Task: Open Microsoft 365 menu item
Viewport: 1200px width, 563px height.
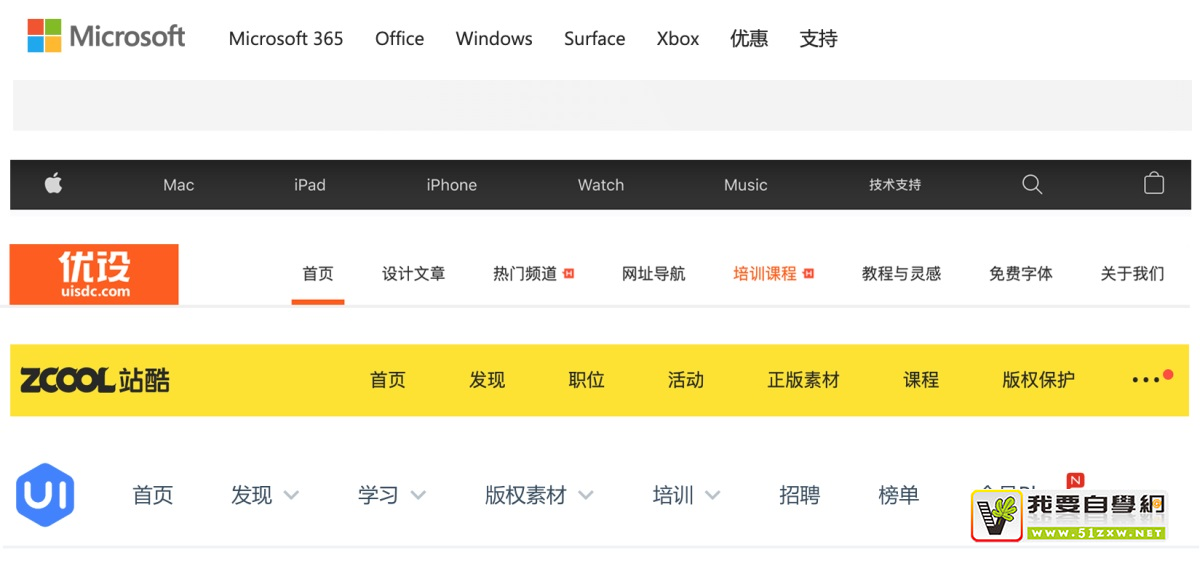Action: coord(286,39)
